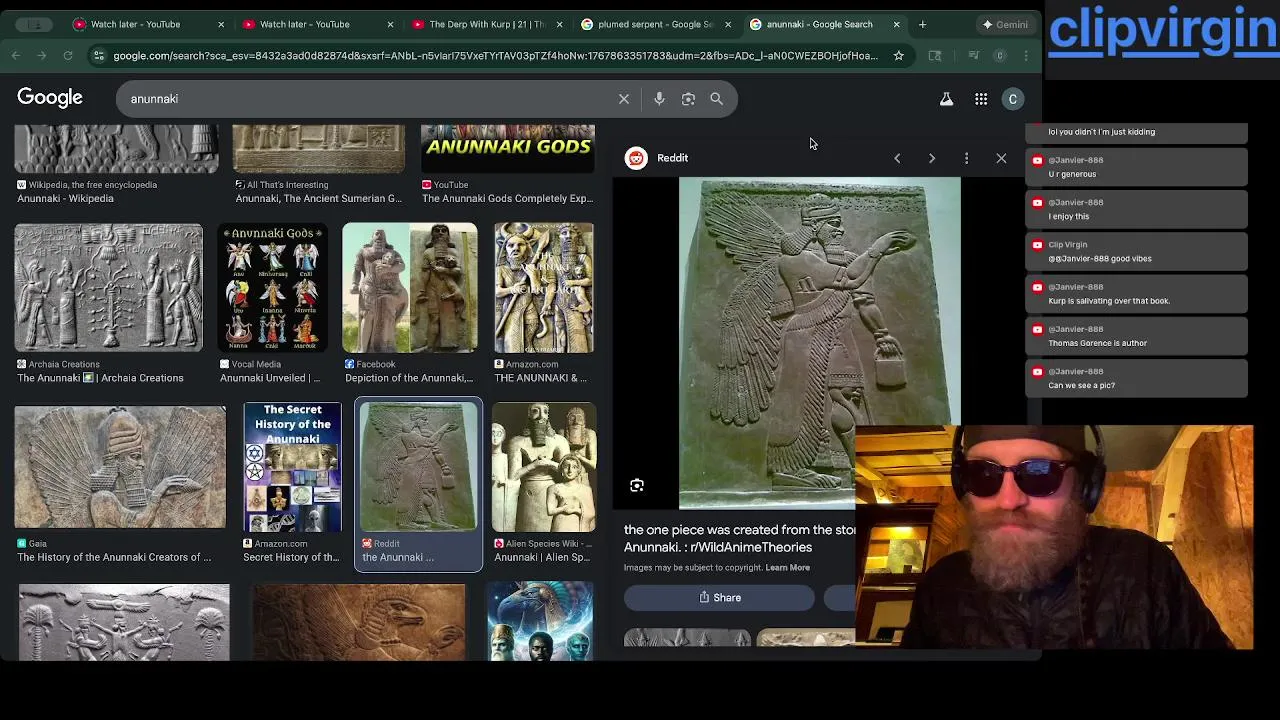Viewport: 1280px width, 720px height.
Task: Close the first Watch later tab
Action: coord(221,24)
